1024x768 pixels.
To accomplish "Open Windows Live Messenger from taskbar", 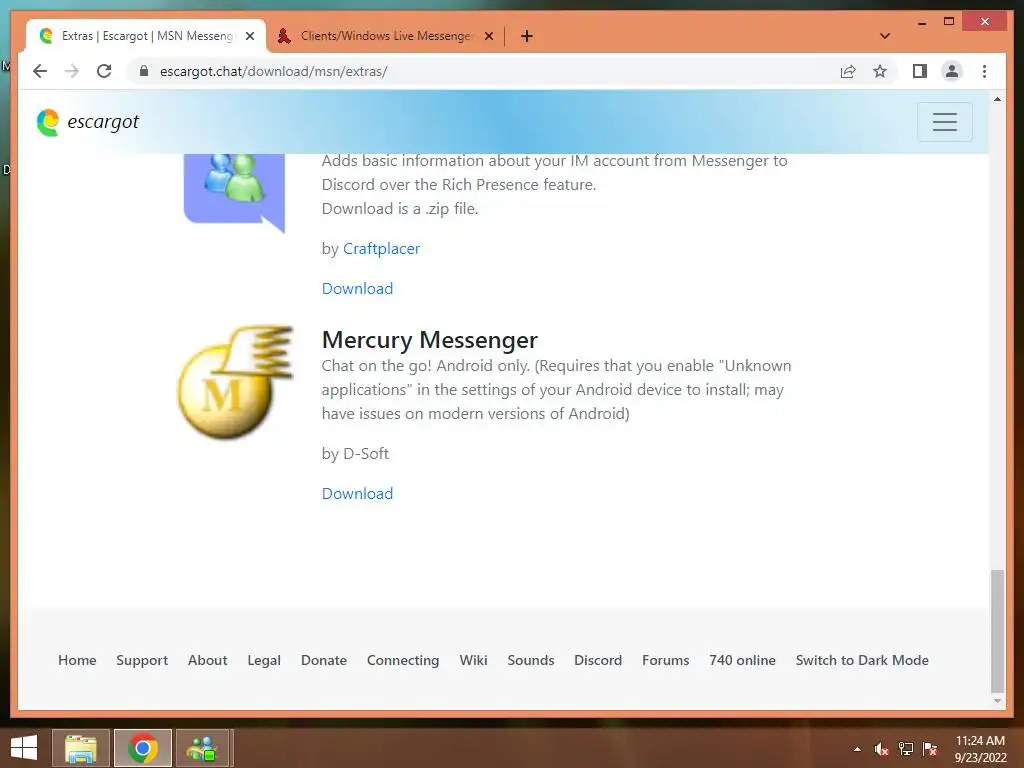I will pos(202,748).
